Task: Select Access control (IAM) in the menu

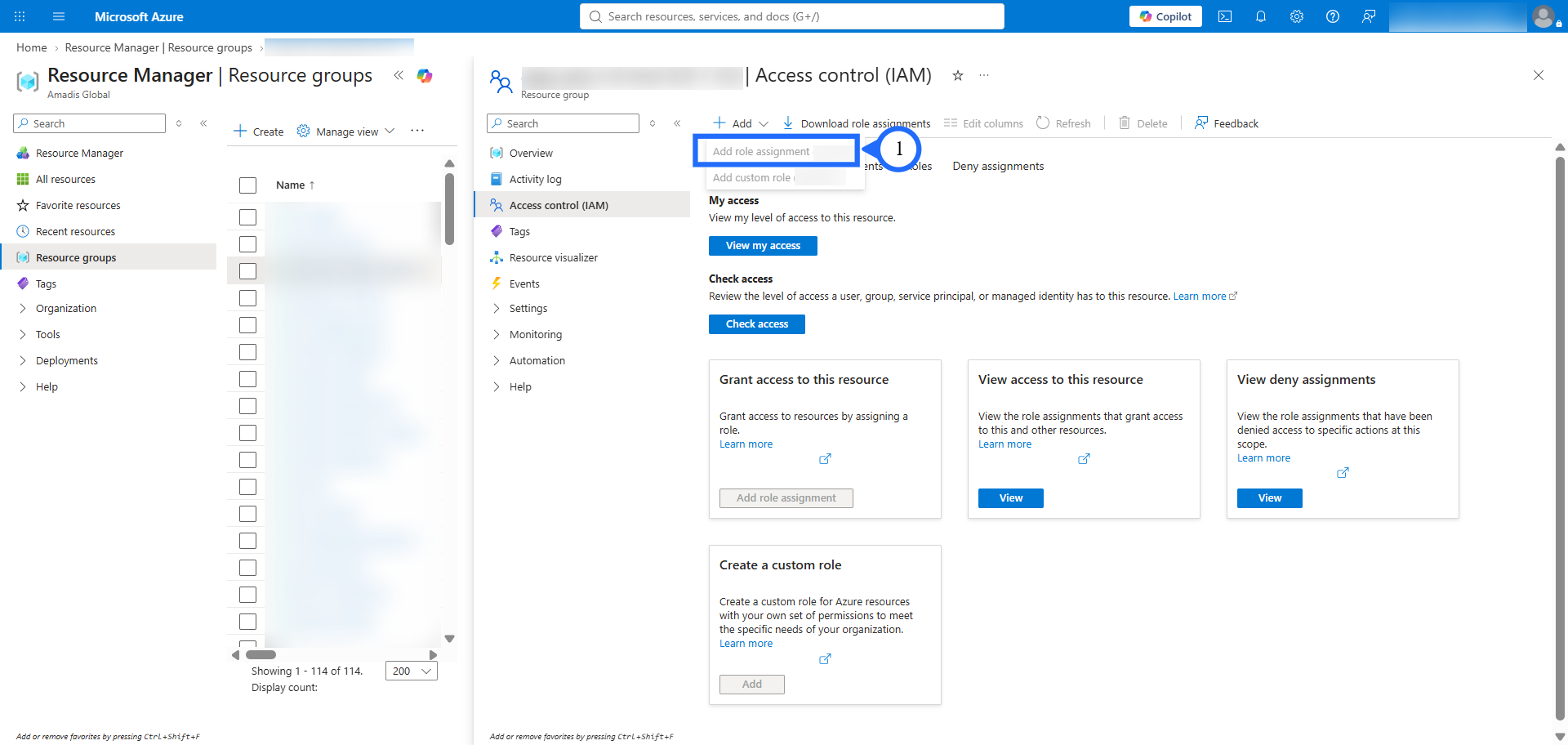Action: (x=581, y=205)
